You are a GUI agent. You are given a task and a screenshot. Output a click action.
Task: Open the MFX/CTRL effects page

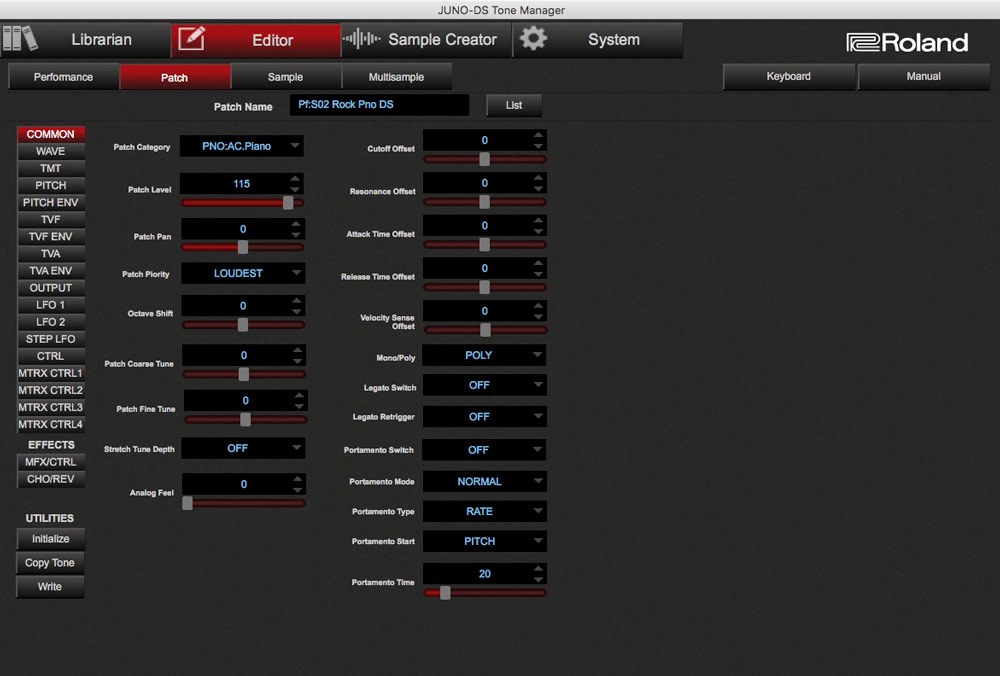[50, 462]
